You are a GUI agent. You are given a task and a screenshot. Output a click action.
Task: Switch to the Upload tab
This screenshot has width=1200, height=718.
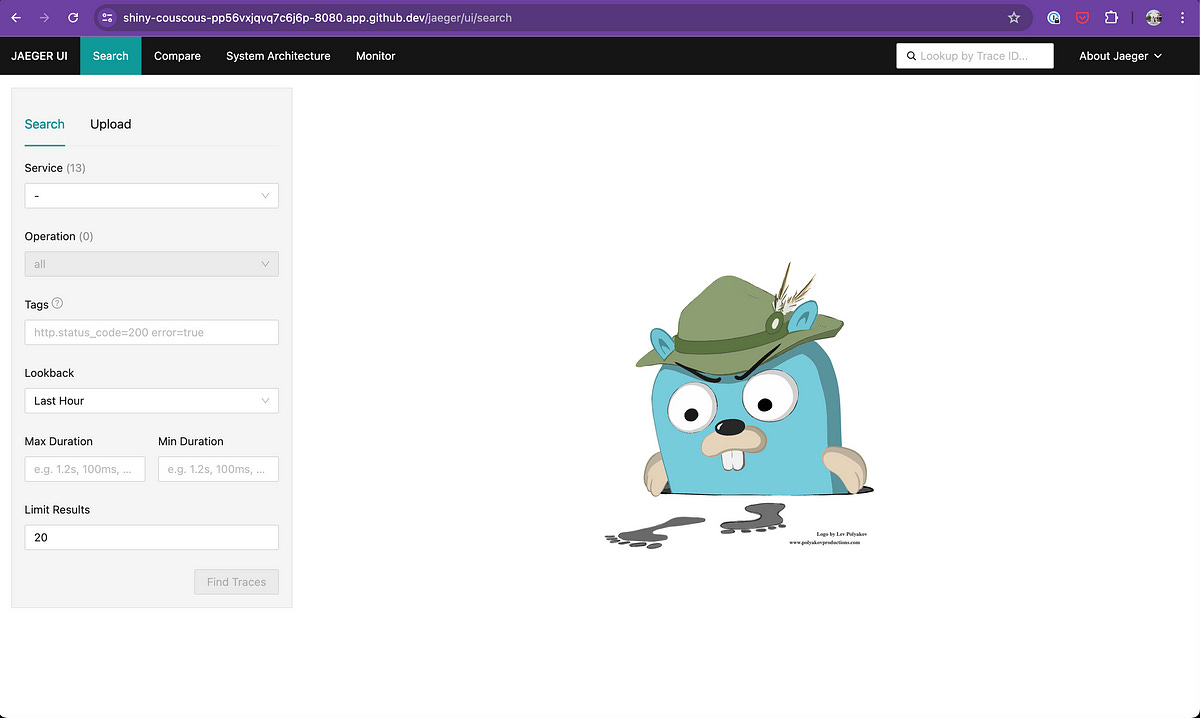click(111, 124)
